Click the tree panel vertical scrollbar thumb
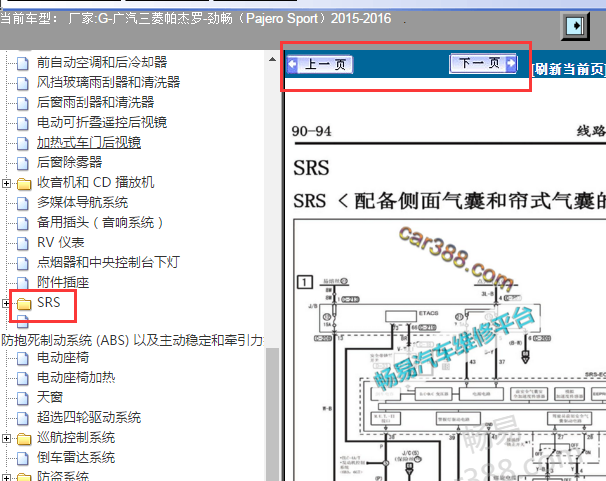 click(272, 414)
